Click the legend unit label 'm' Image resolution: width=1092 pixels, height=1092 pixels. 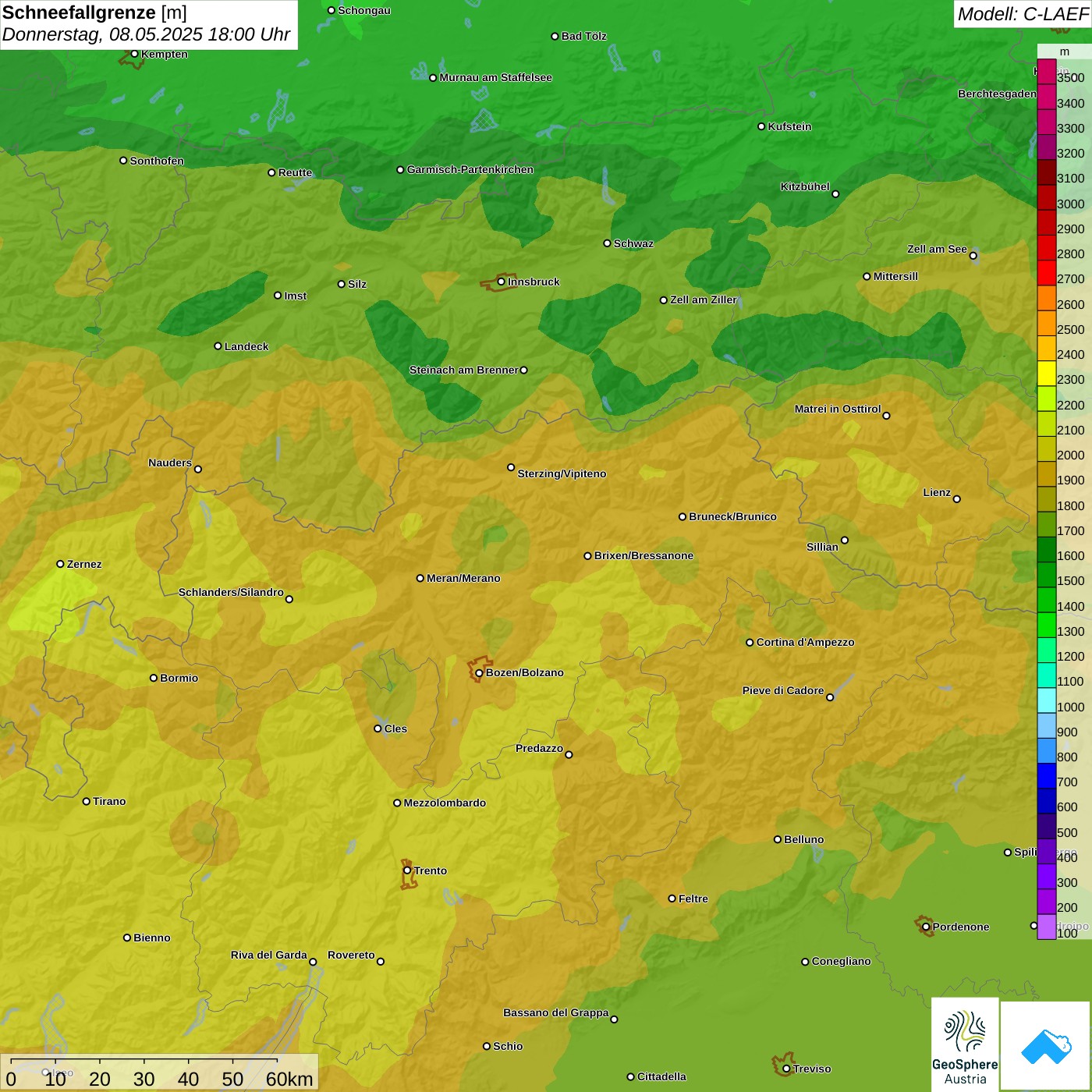[1065, 51]
